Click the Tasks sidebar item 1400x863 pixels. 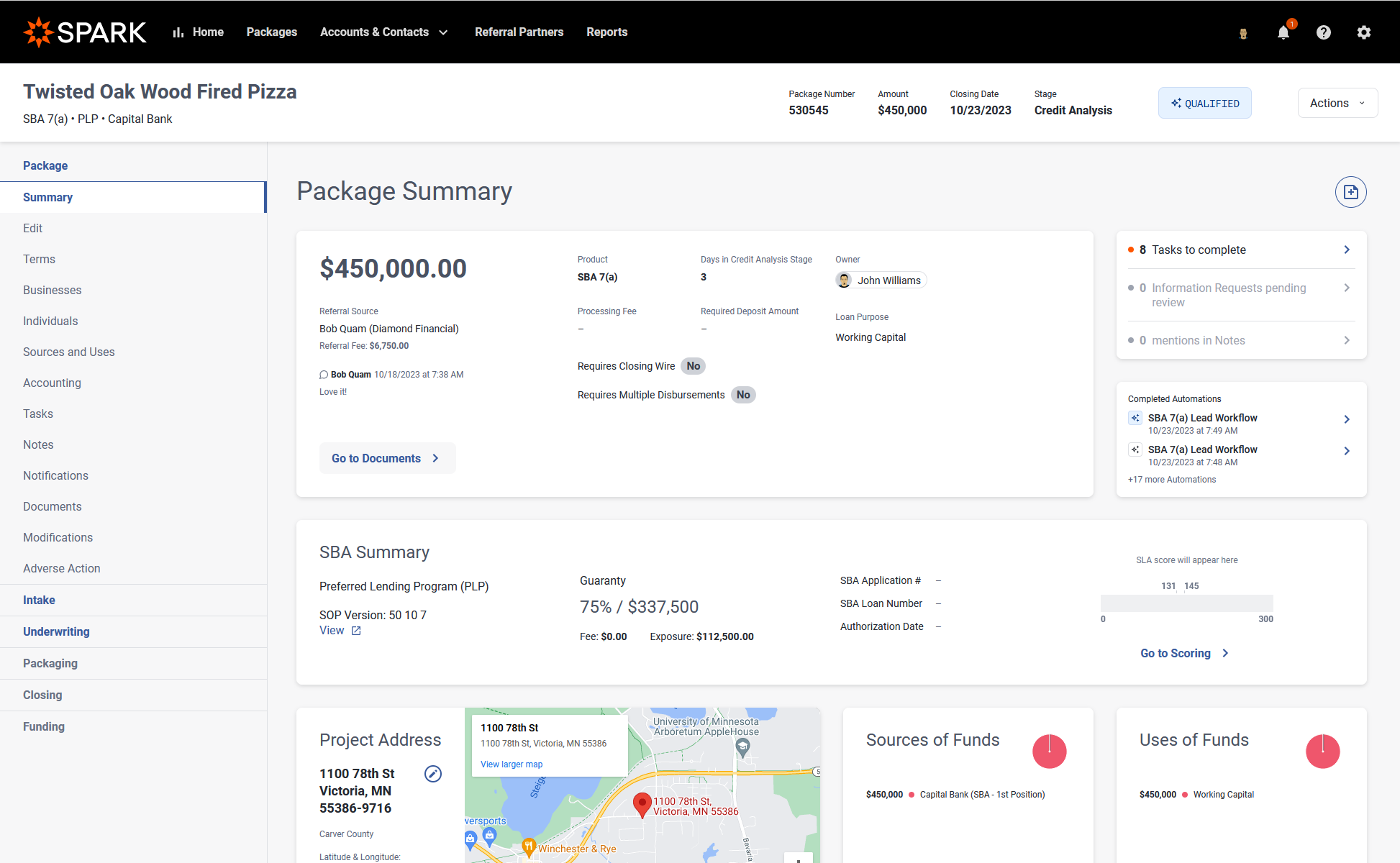click(x=133, y=414)
